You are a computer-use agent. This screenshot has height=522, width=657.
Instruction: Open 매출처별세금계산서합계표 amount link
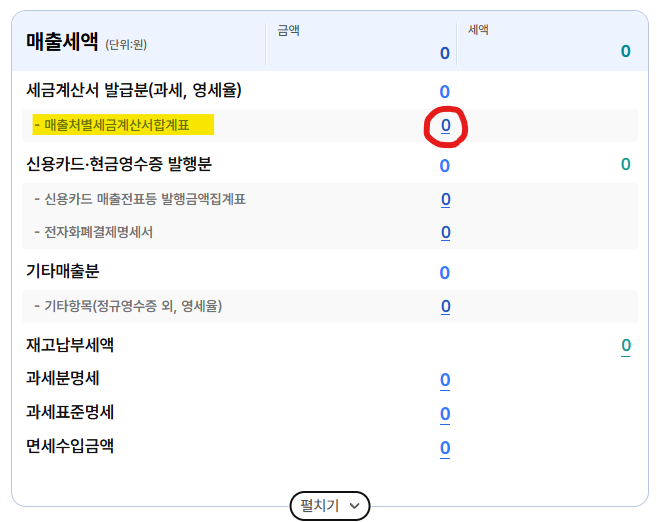click(x=445, y=125)
